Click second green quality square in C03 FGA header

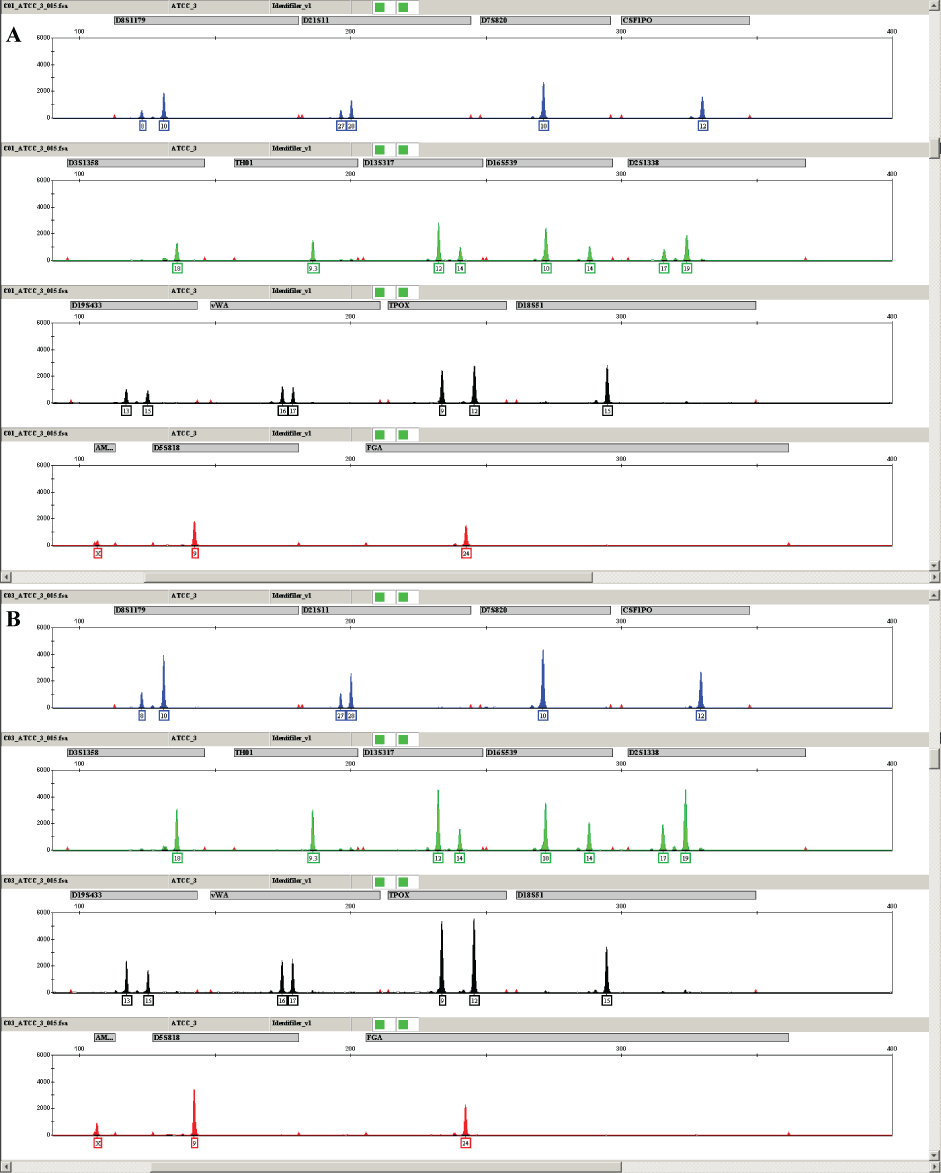[404, 1024]
